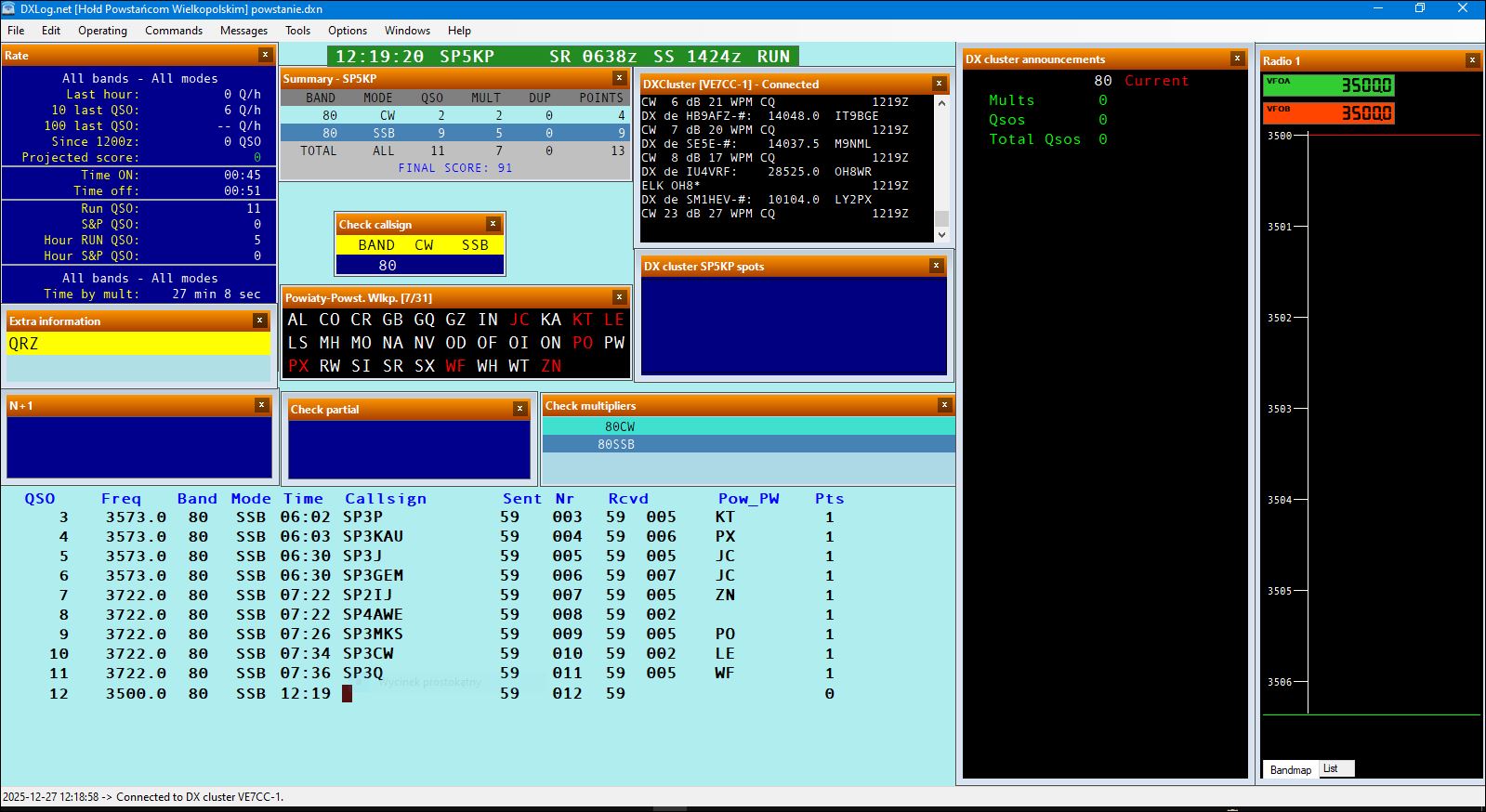The width and height of the screenshot is (1486, 812).
Task: Close the DX cluster announcements panel
Action: pyautogui.click(x=1237, y=59)
